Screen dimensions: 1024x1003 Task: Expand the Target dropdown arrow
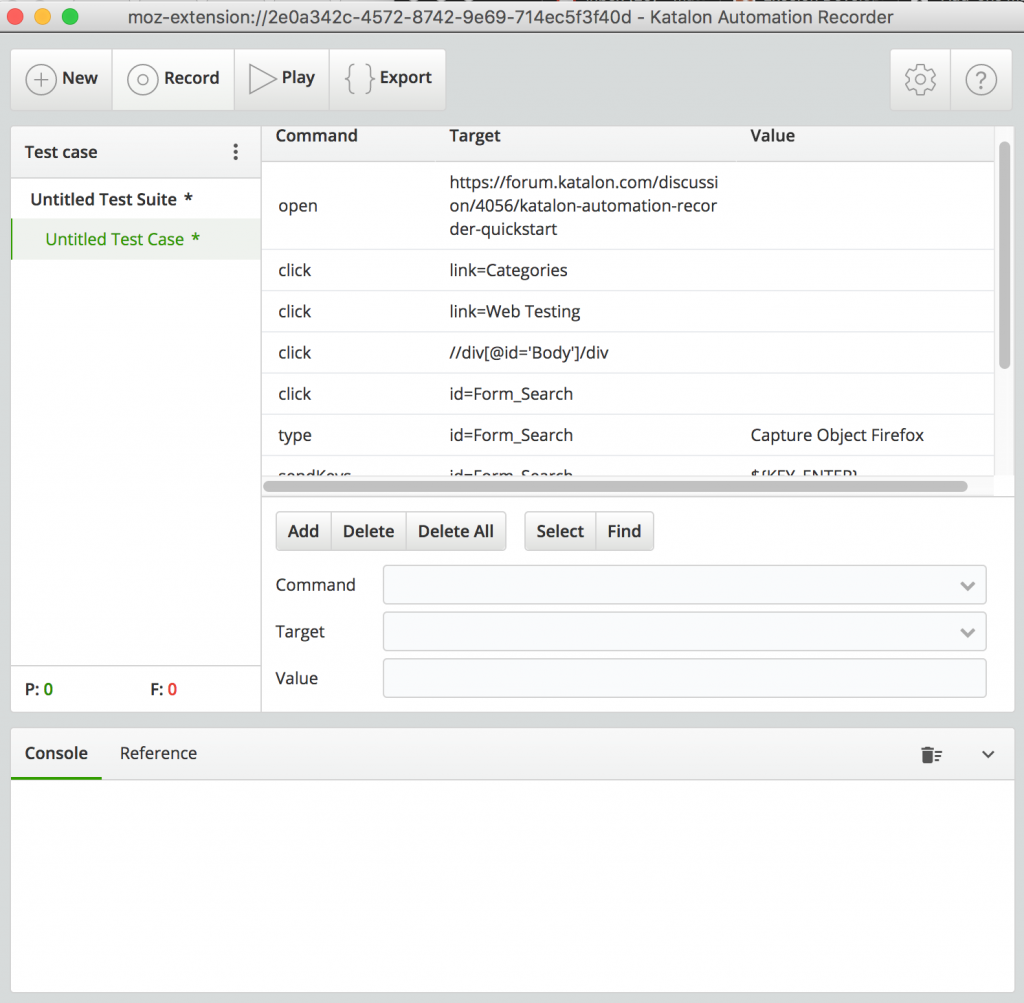click(967, 633)
